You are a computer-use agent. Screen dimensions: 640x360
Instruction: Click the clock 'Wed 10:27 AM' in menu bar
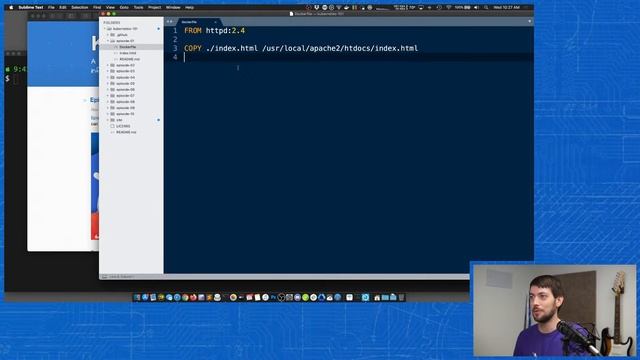(x=507, y=7)
